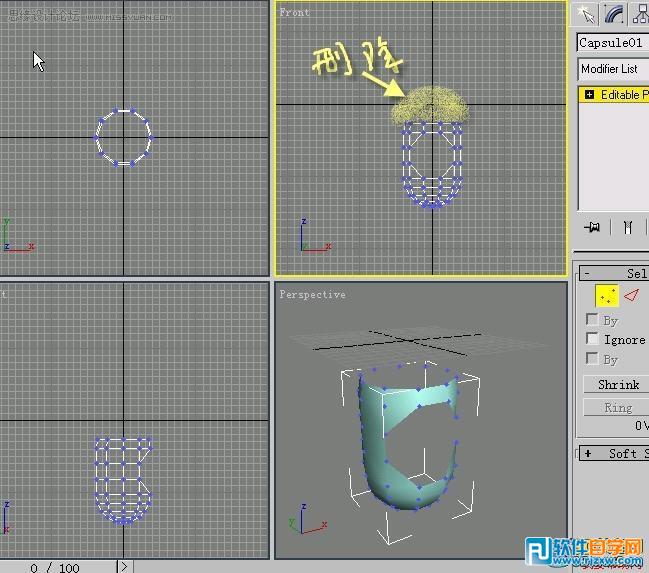Image resolution: width=649 pixels, height=573 pixels.
Task: Select the Editable Poly modifier row
Action: 614,95
